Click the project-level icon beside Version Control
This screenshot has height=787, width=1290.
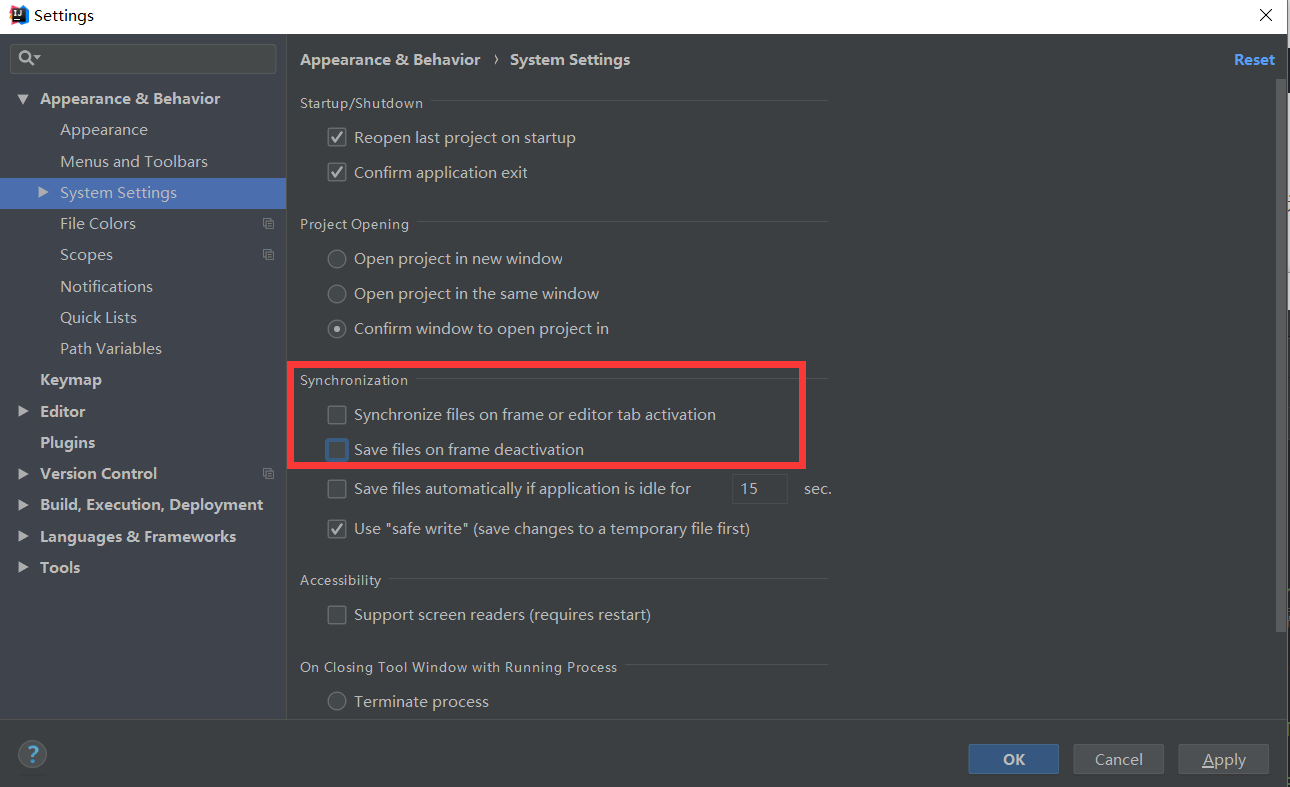point(268,474)
